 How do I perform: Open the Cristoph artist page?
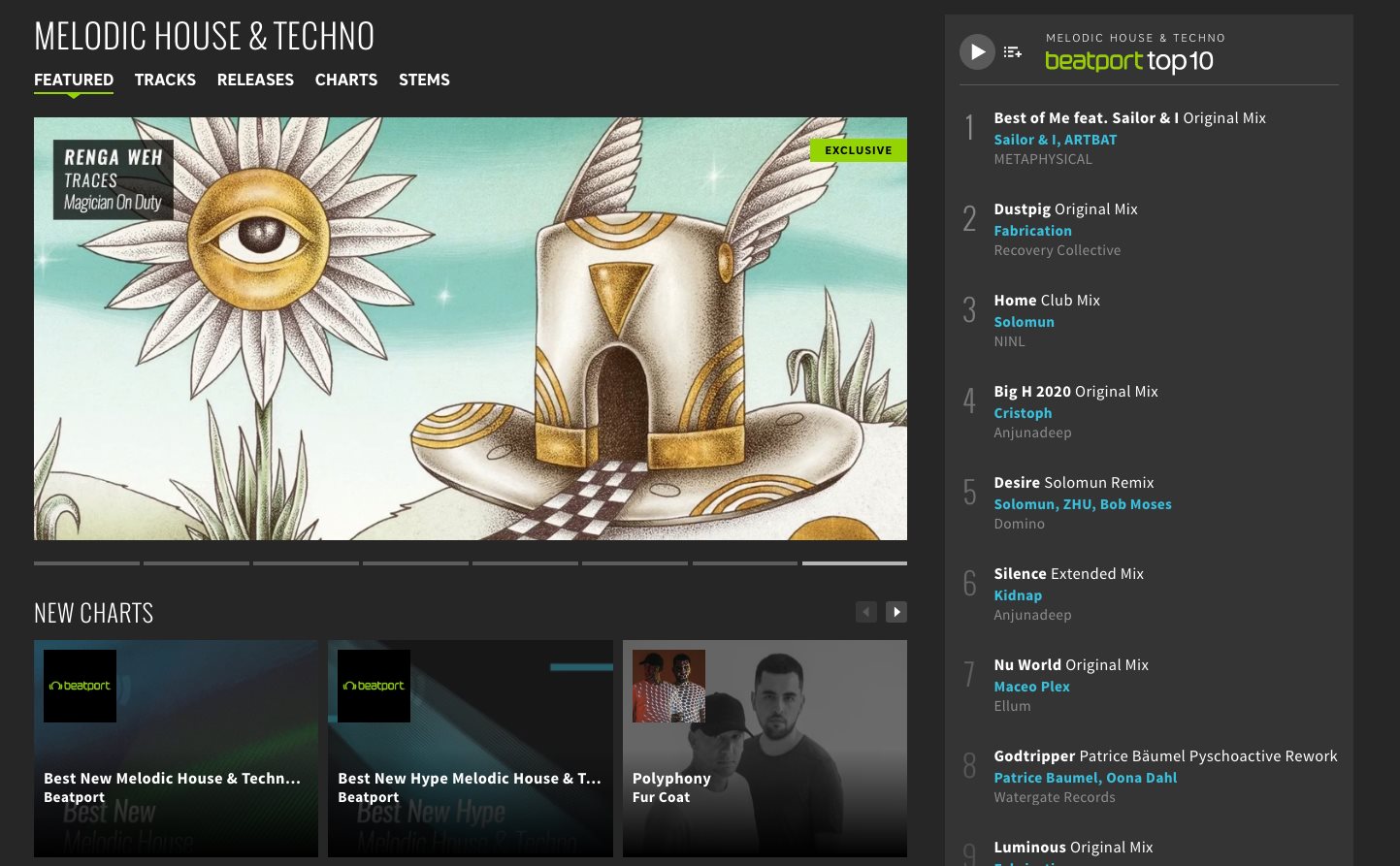pyautogui.click(x=1024, y=413)
